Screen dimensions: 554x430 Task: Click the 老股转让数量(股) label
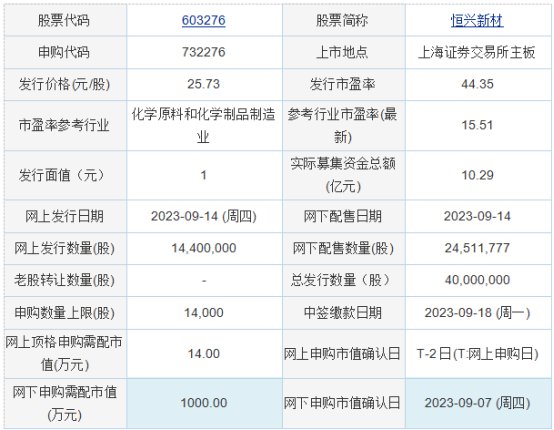tap(64, 280)
